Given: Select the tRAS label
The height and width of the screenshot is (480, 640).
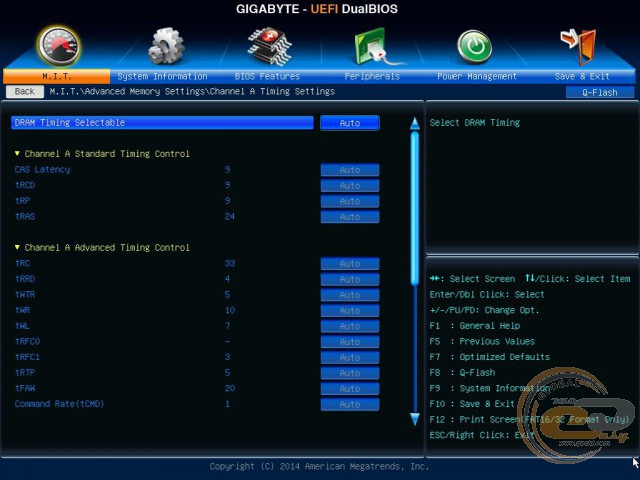Looking at the screenshot, I should coord(25,216).
